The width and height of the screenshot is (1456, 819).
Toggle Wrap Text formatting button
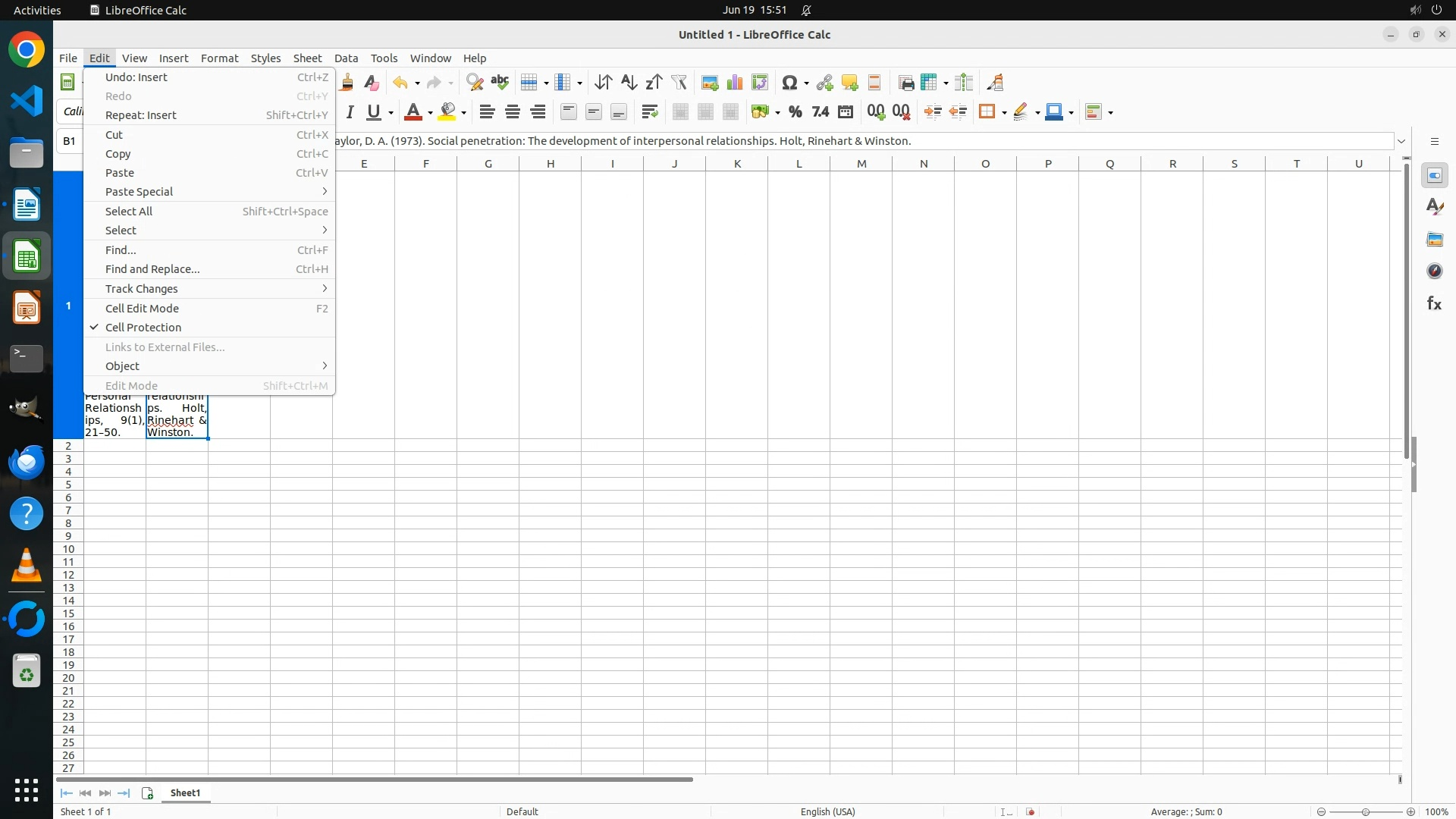[650, 112]
